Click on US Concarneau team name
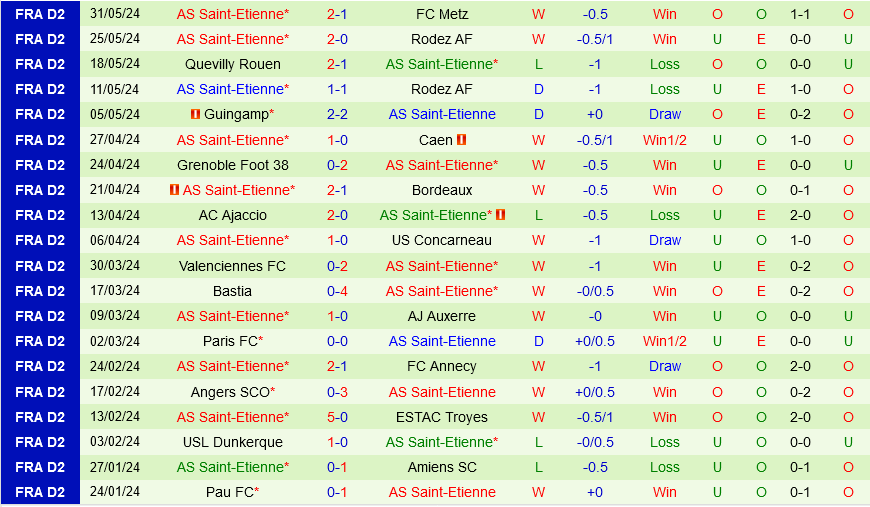 [442, 240]
